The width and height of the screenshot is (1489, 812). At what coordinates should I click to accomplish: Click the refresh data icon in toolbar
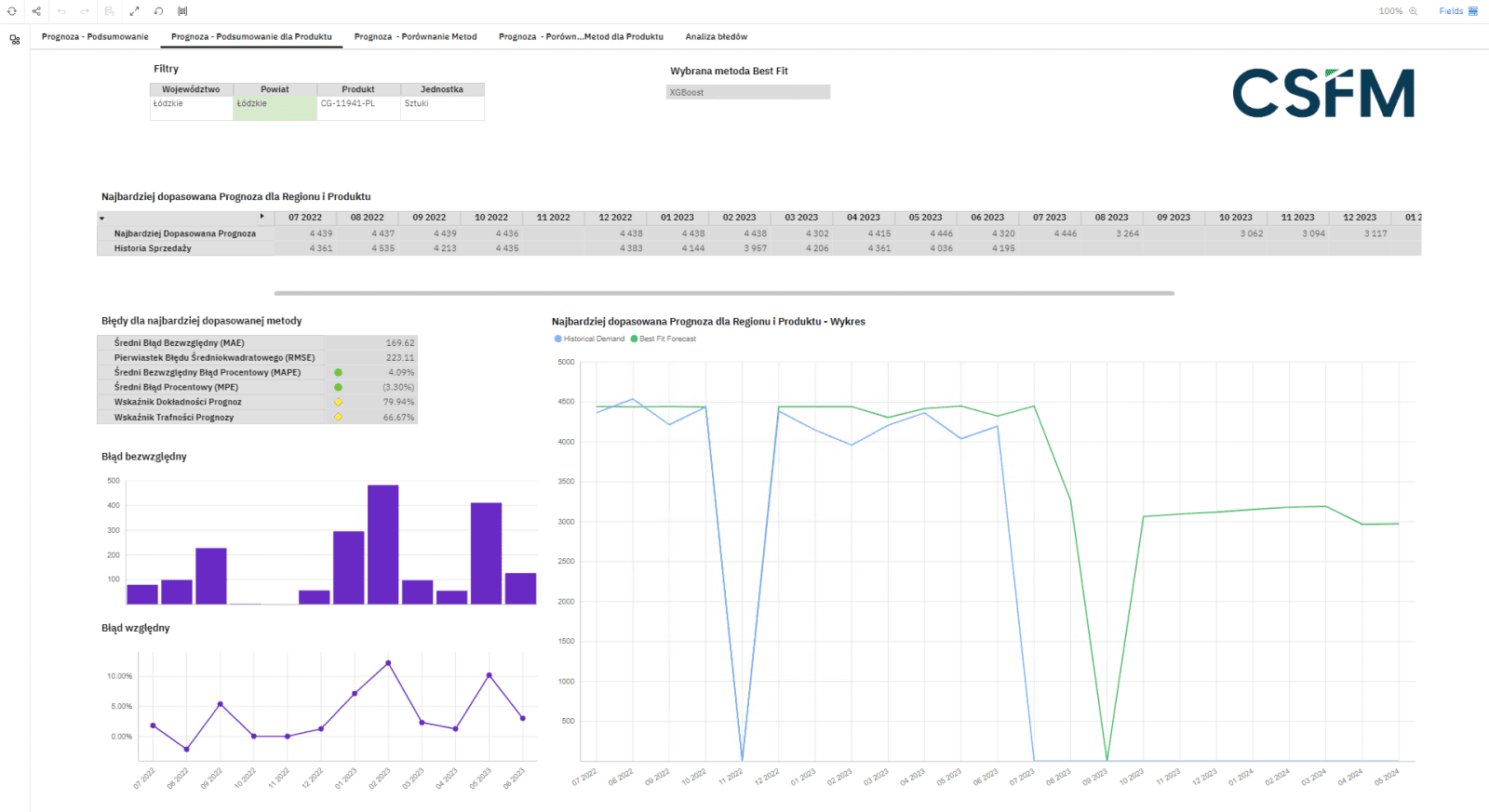[x=12, y=11]
